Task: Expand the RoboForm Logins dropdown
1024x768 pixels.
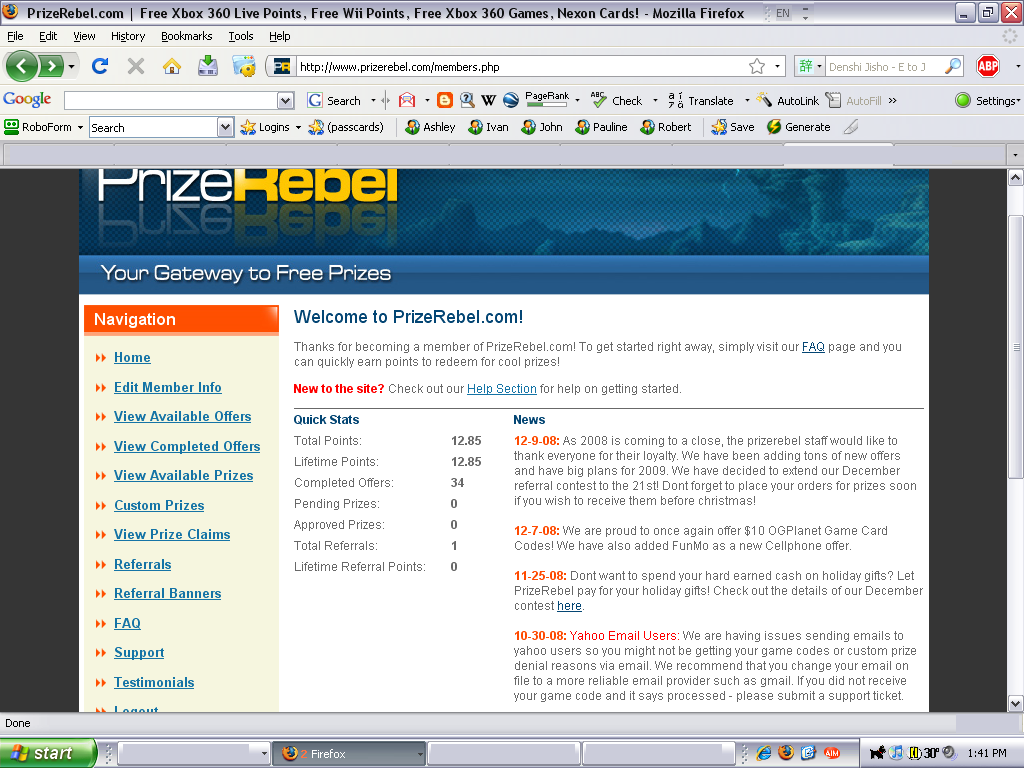Action: (298, 127)
